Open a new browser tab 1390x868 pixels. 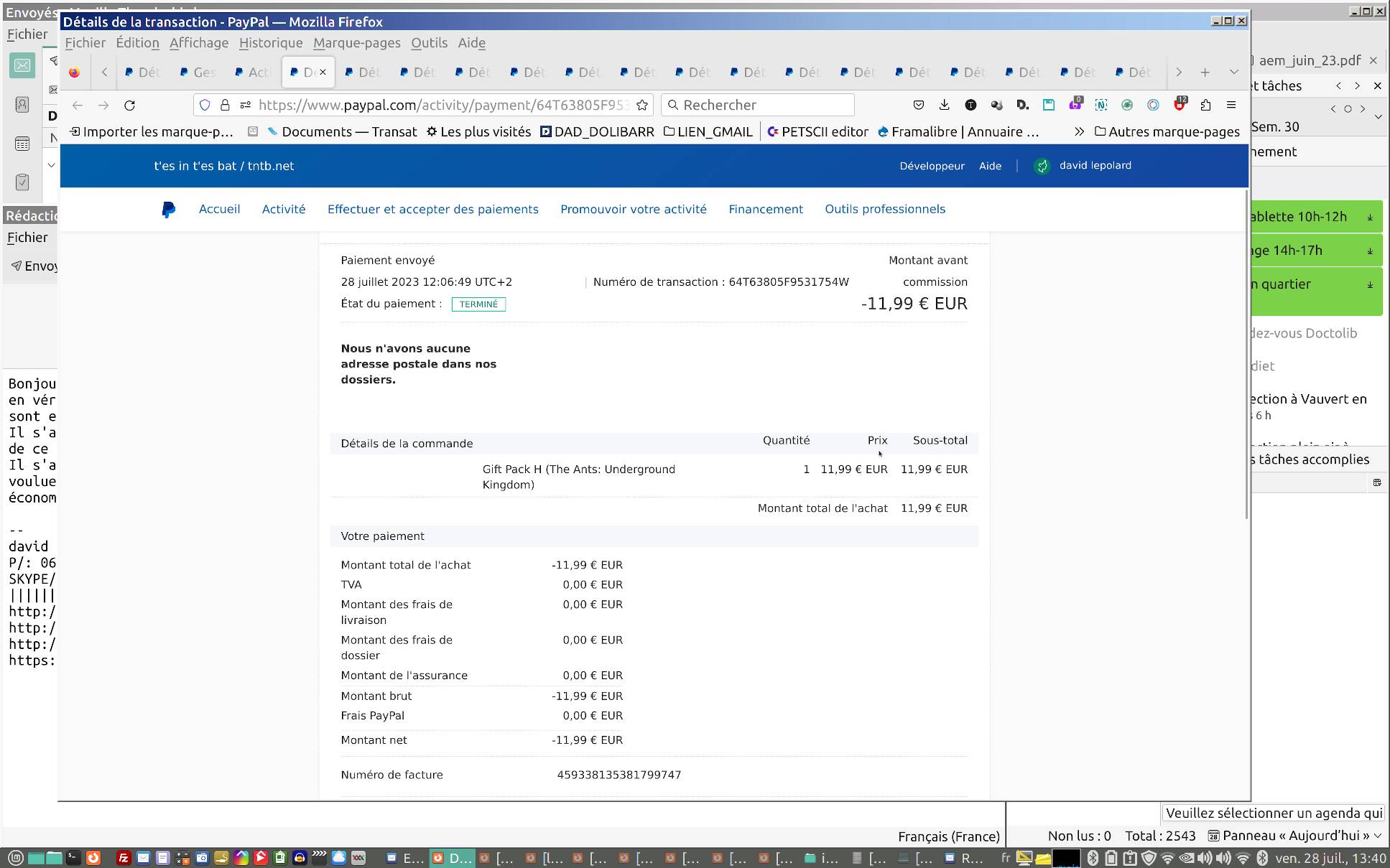click(1205, 72)
